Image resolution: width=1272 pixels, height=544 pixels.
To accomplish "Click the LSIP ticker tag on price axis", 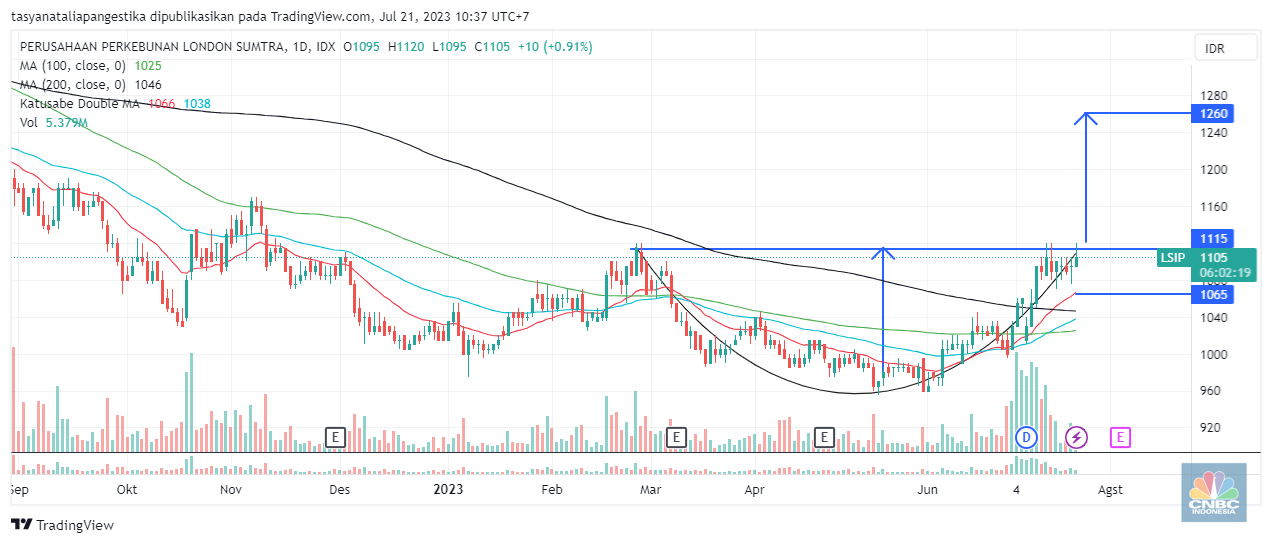I will click(1172, 258).
